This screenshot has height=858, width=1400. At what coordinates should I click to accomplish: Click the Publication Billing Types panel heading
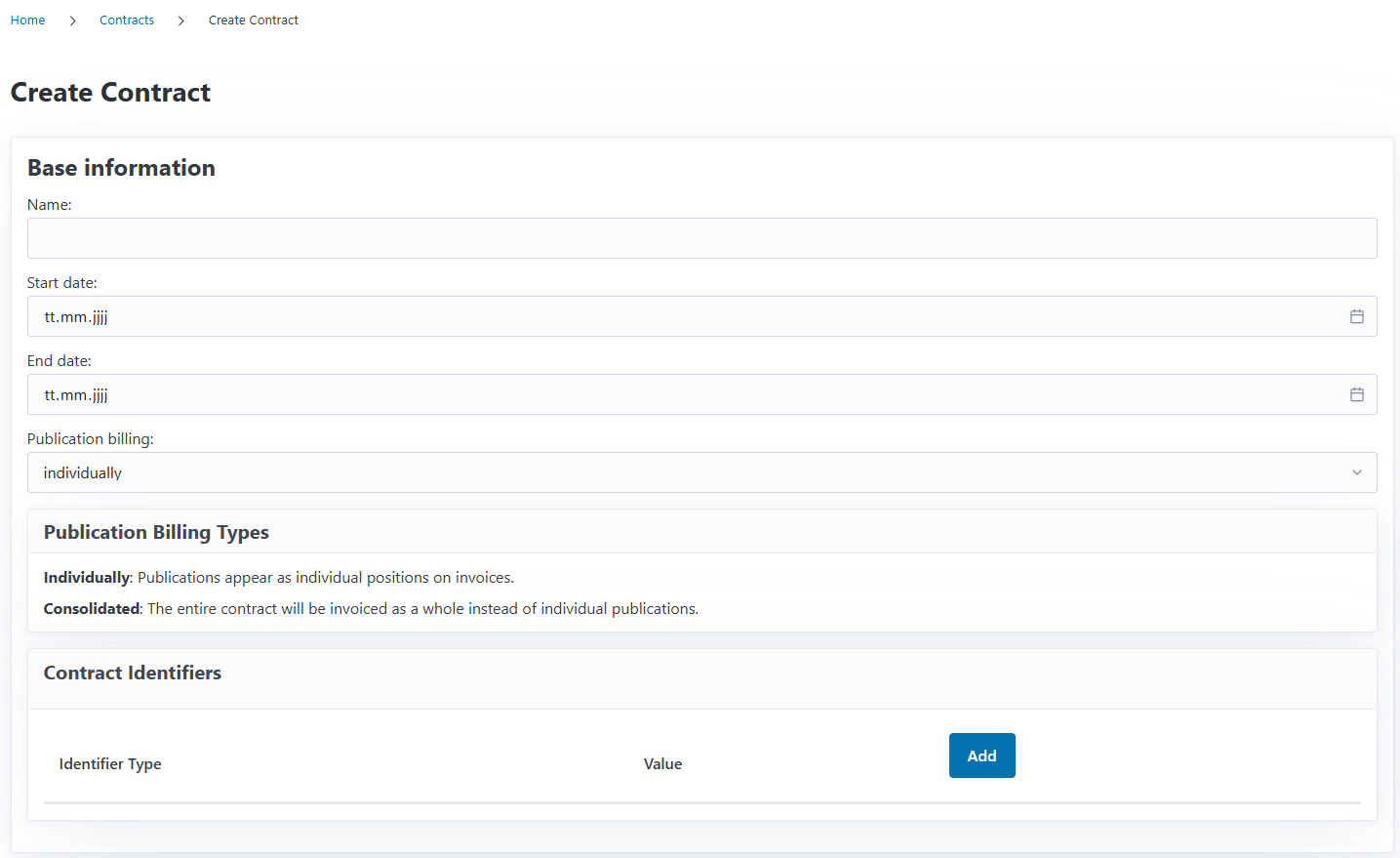156,532
